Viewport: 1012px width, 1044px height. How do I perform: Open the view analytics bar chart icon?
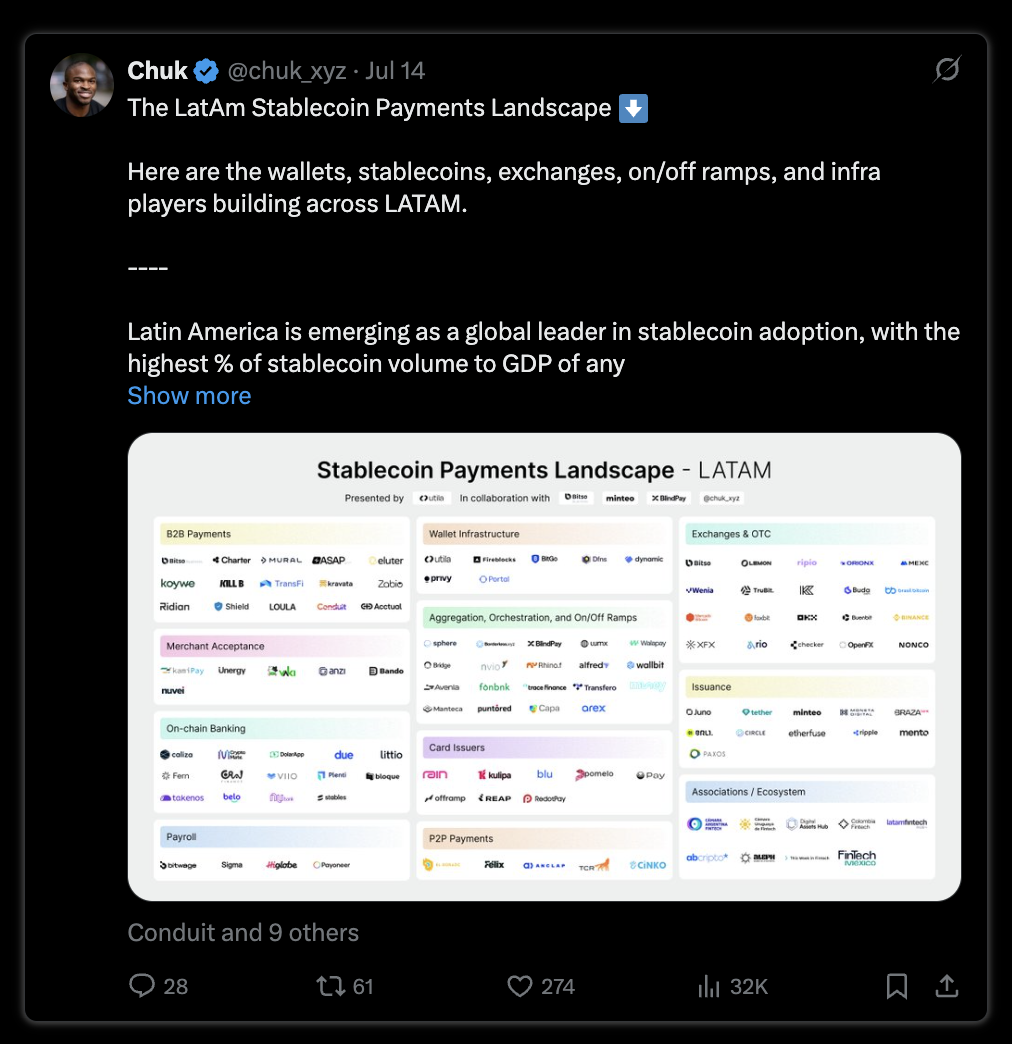click(x=709, y=986)
